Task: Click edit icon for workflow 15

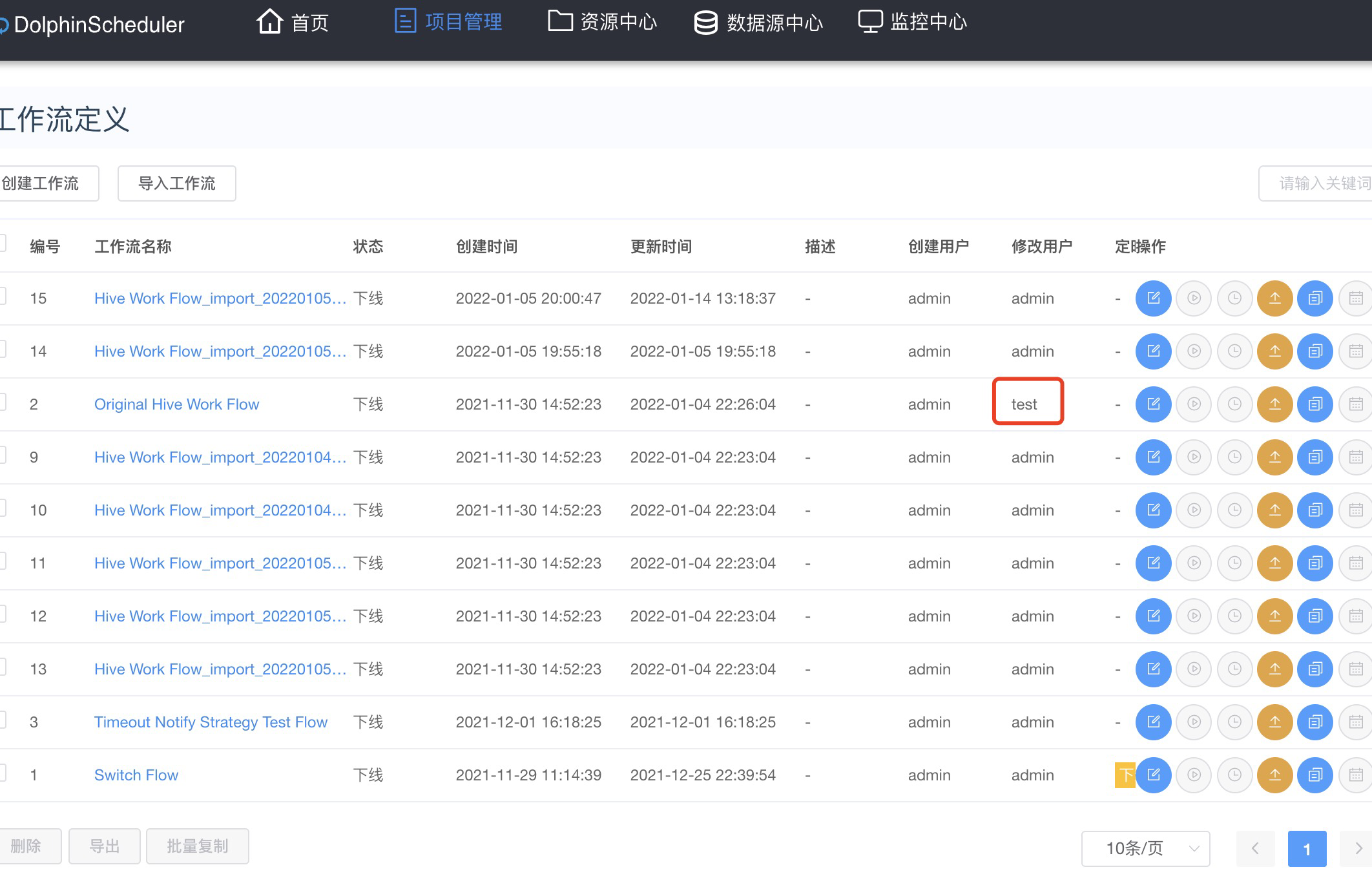Action: pyautogui.click(x=1153, y=298)
